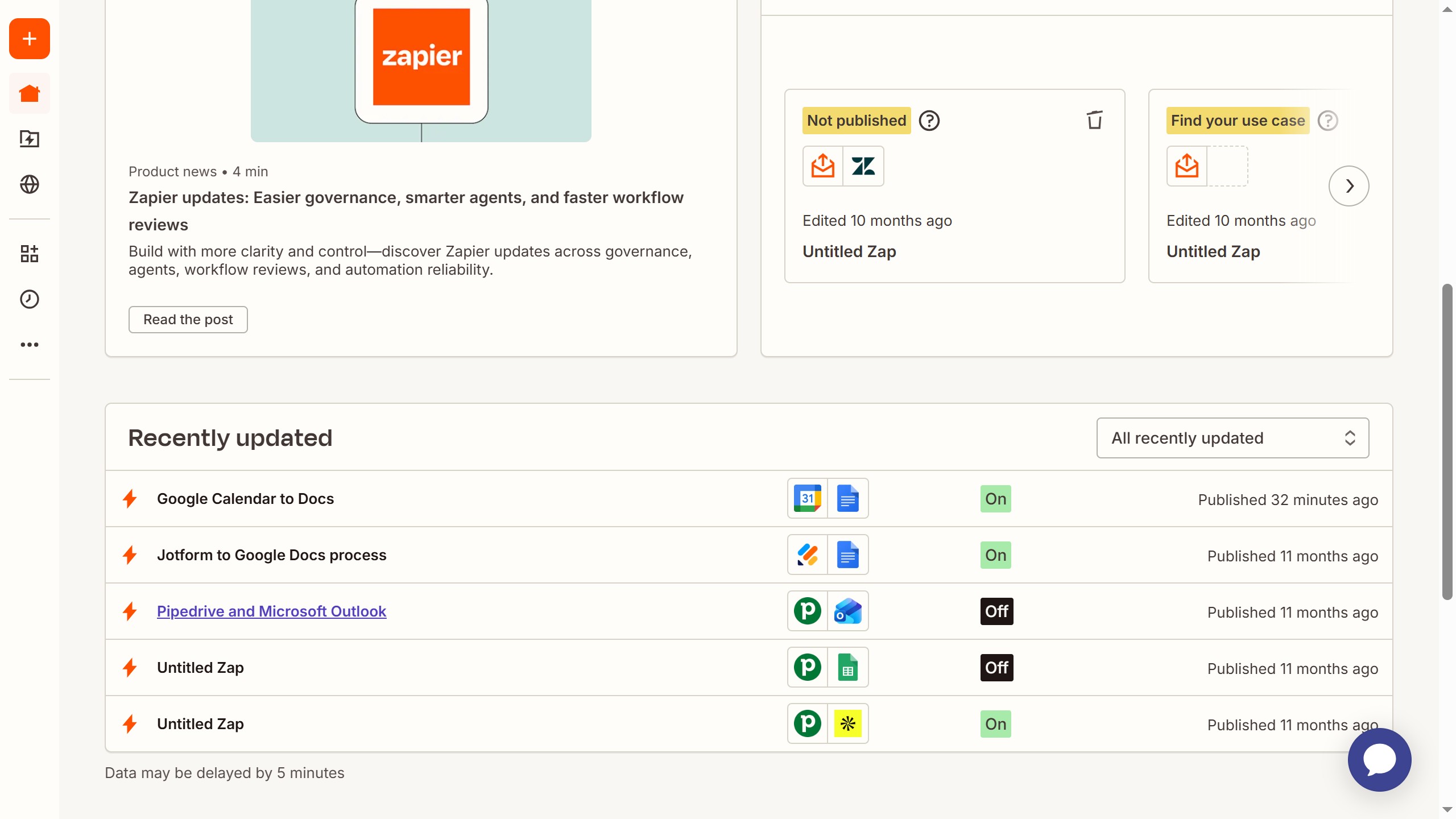Click the orange plus Create button
The image size is (1456, 819).
coord(30,39)
